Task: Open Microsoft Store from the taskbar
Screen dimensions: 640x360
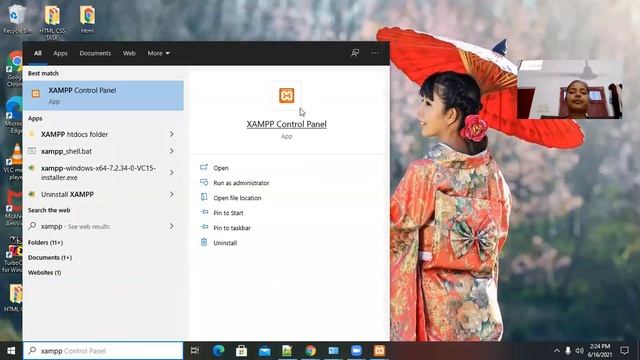Action: [241, 351]
